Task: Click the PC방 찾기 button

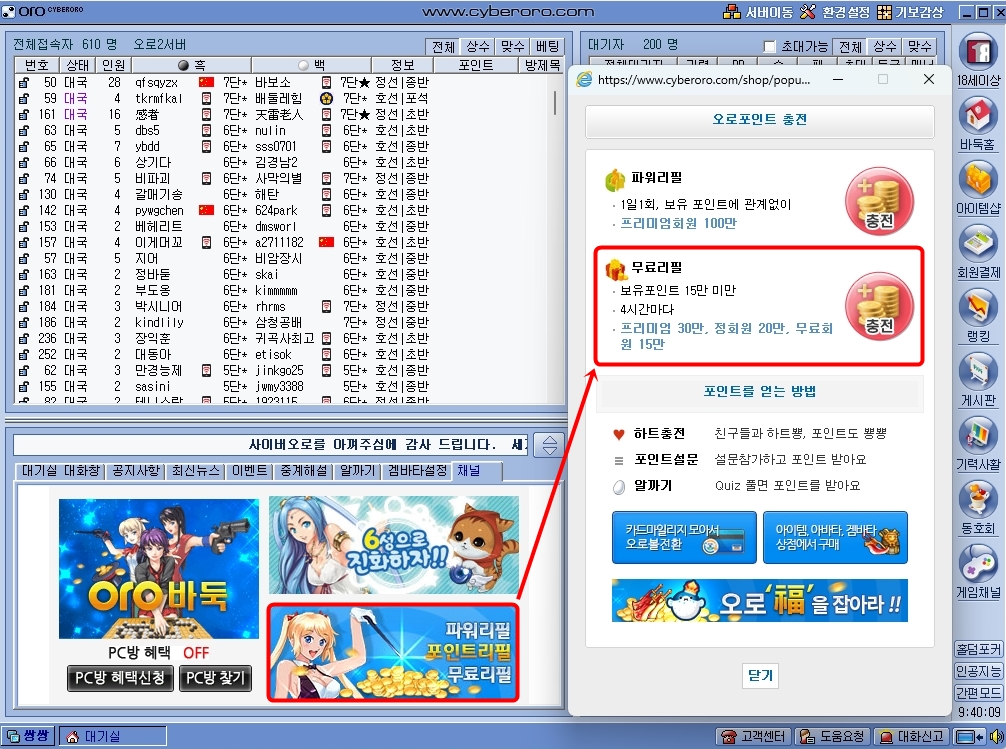Action: pyautogui.click(x=215, y=678)
